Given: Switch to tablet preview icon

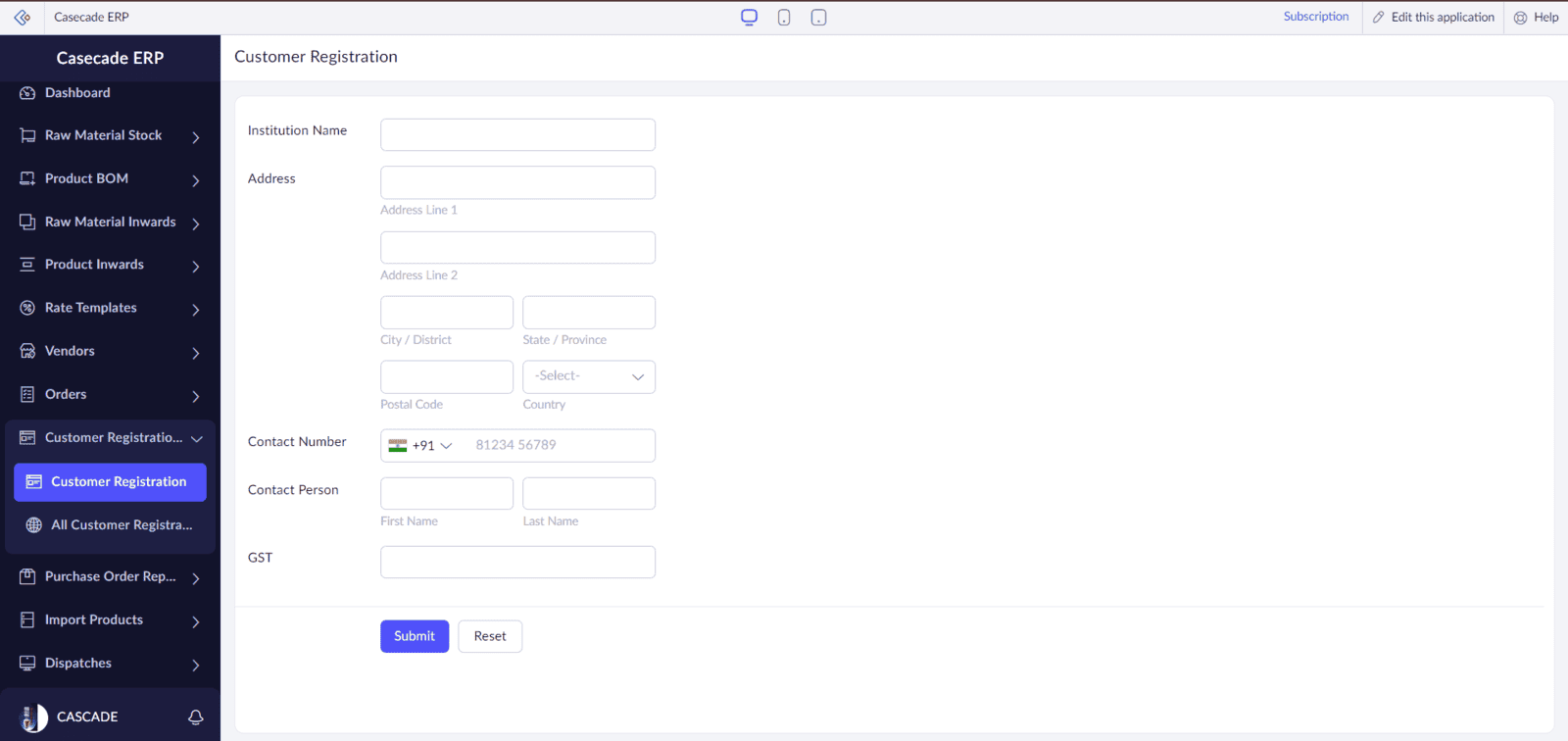Looking at the screenshot, I should 819,18.
